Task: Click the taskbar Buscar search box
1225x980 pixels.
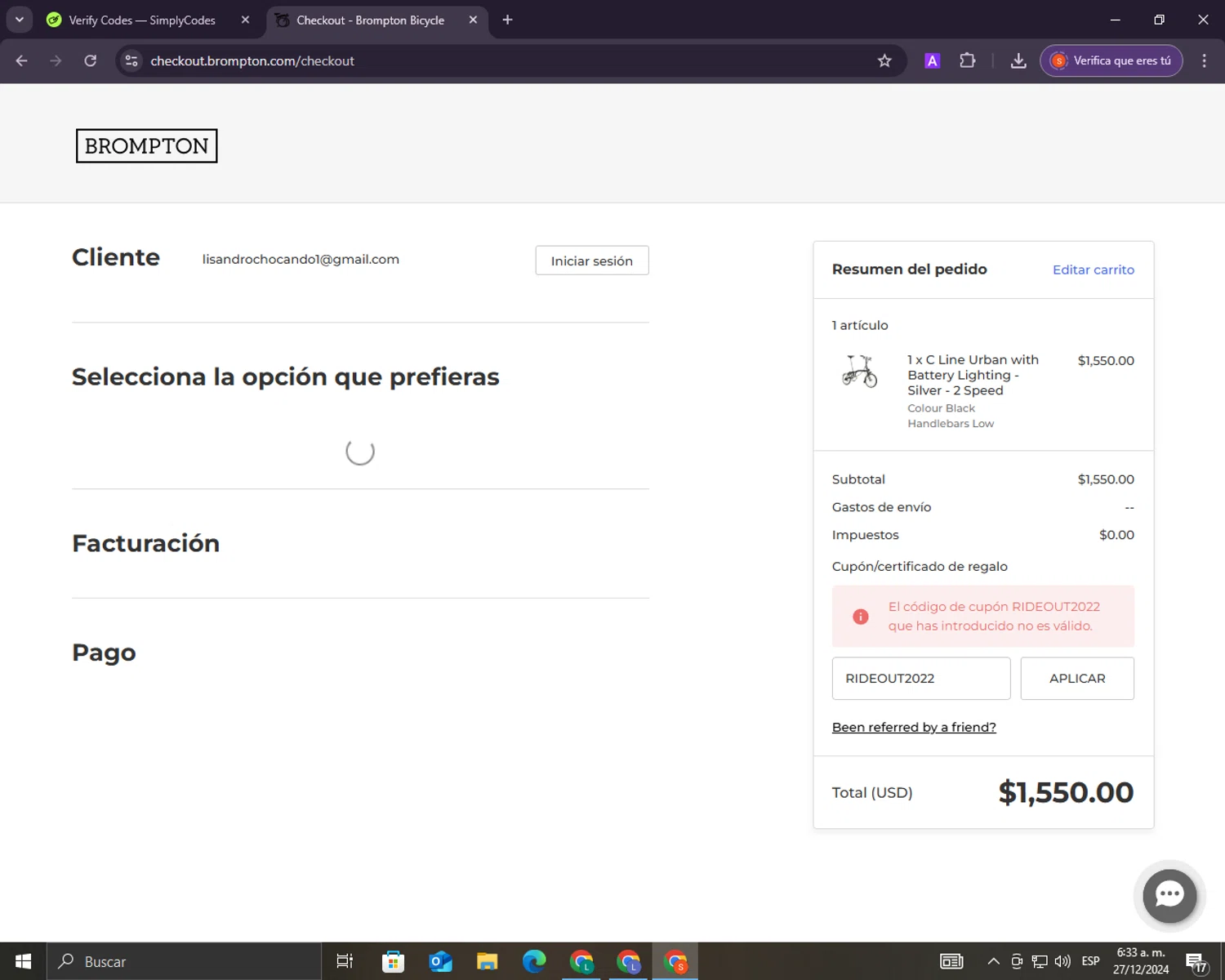Action: point(184,961)
